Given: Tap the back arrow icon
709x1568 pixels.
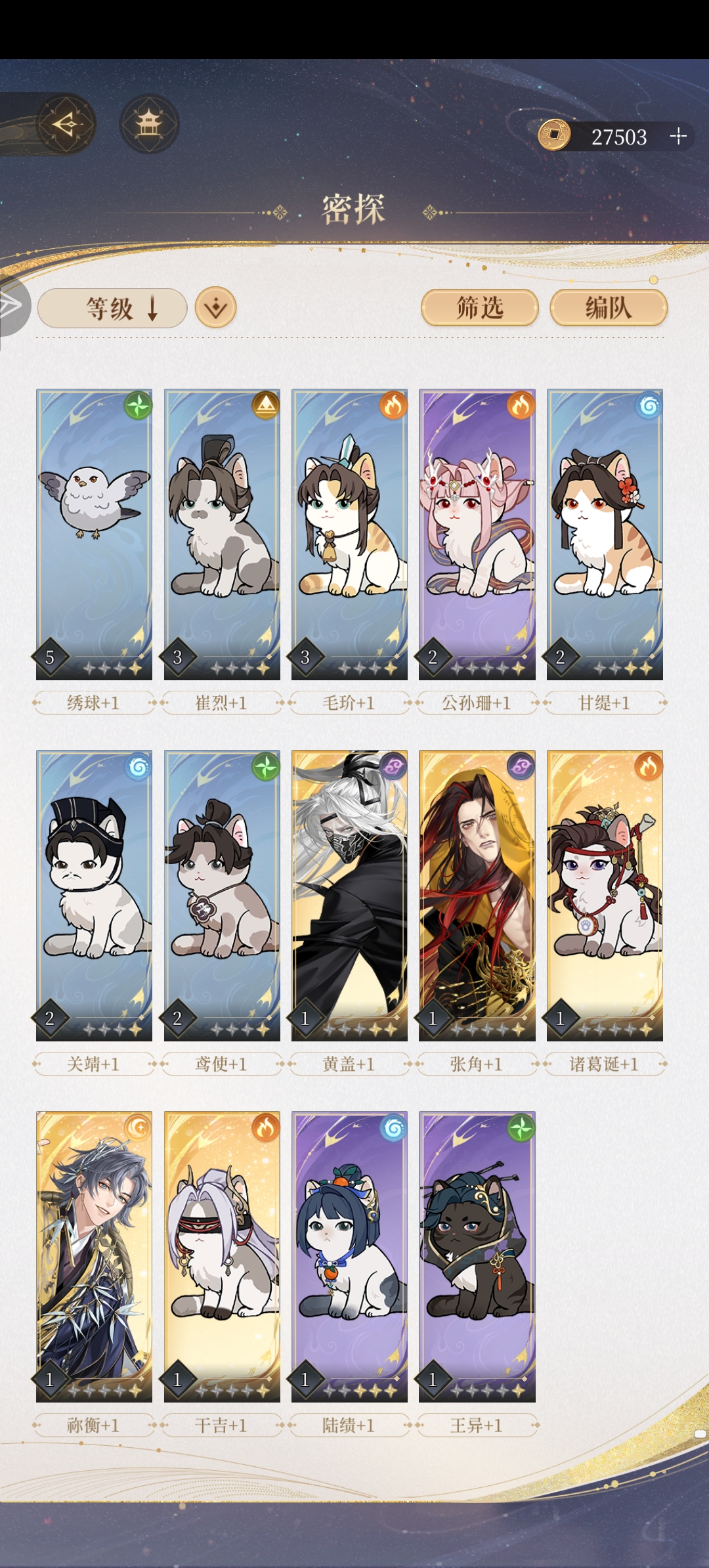Looking at the screenshot, I should click(x=66, y=124).
